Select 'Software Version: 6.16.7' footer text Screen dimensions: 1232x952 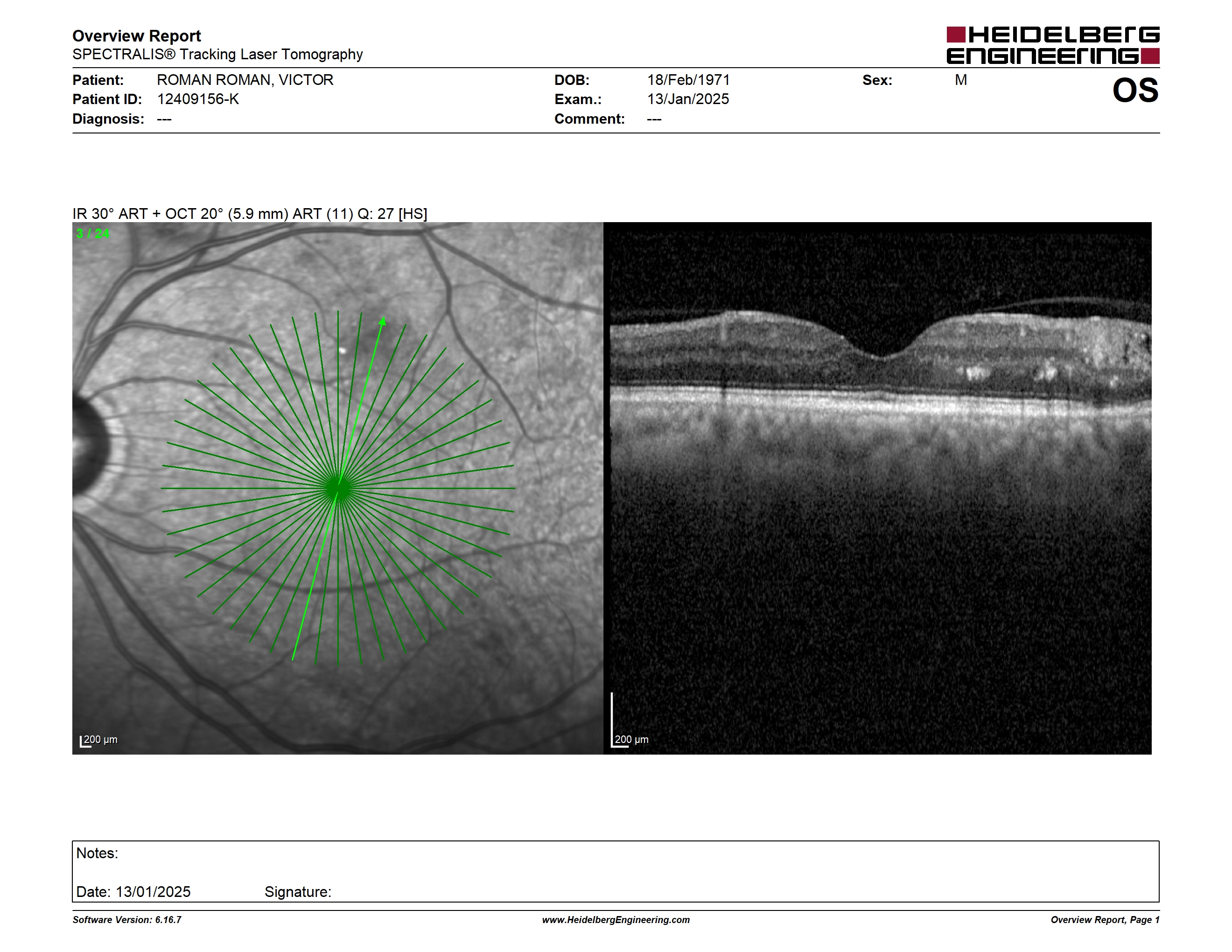[127, 920]
